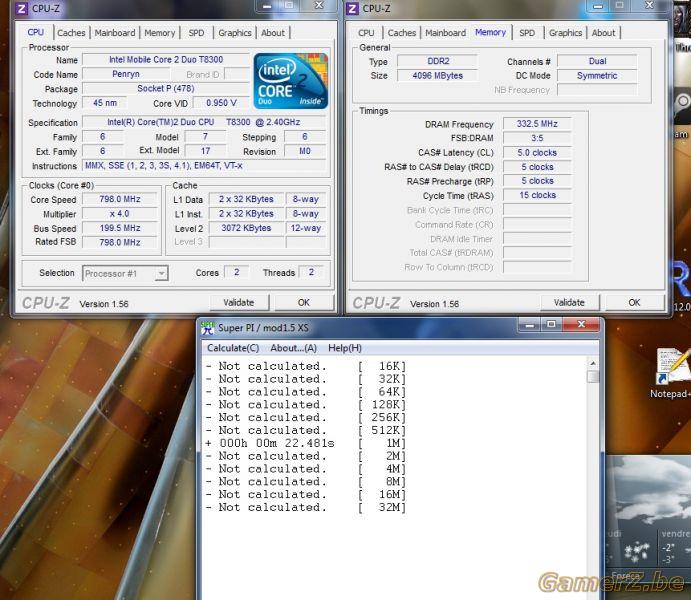
Task: Click the Channels # value 'Dual'
Action: (x=597, y=61)
